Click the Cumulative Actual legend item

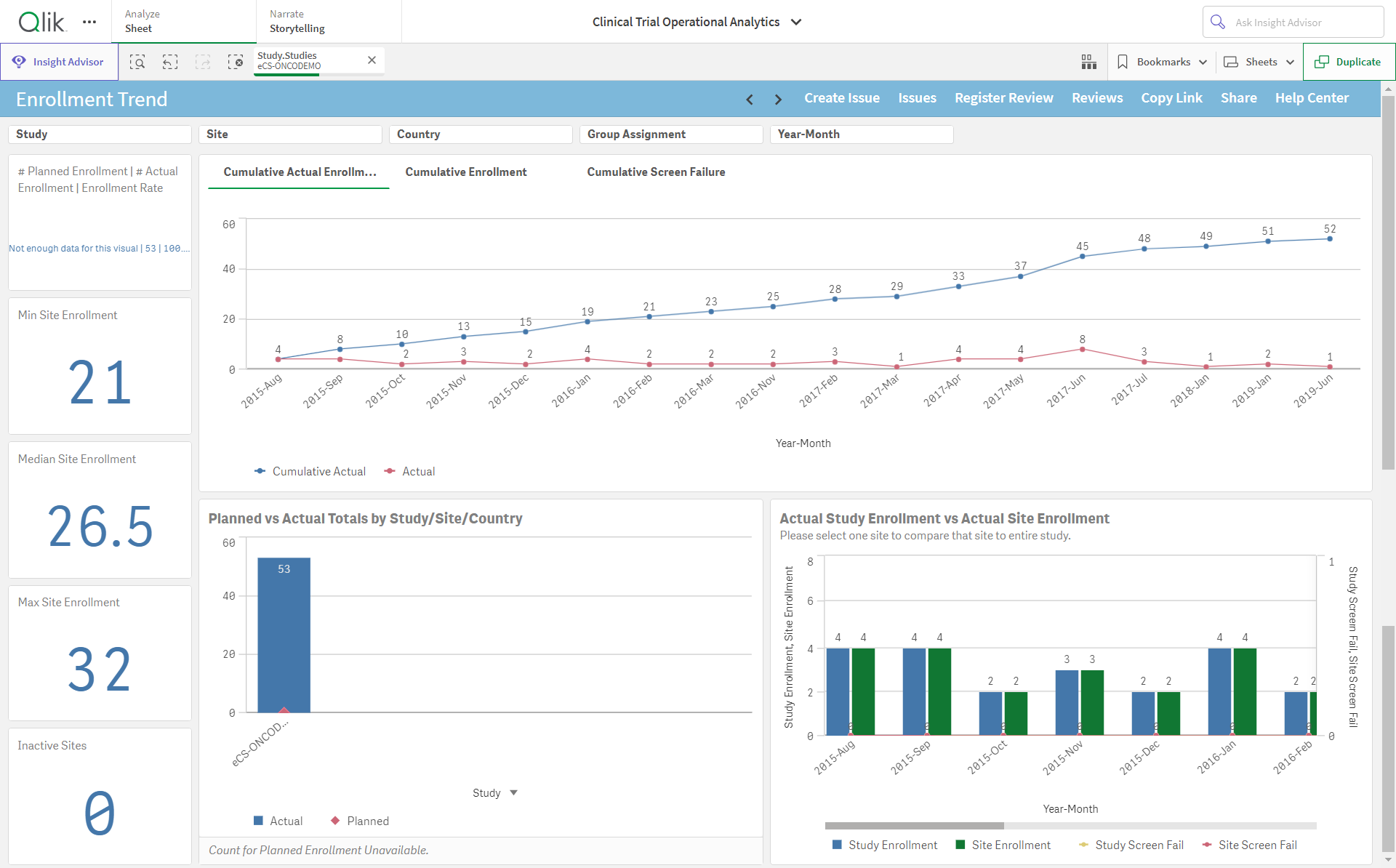310,472
